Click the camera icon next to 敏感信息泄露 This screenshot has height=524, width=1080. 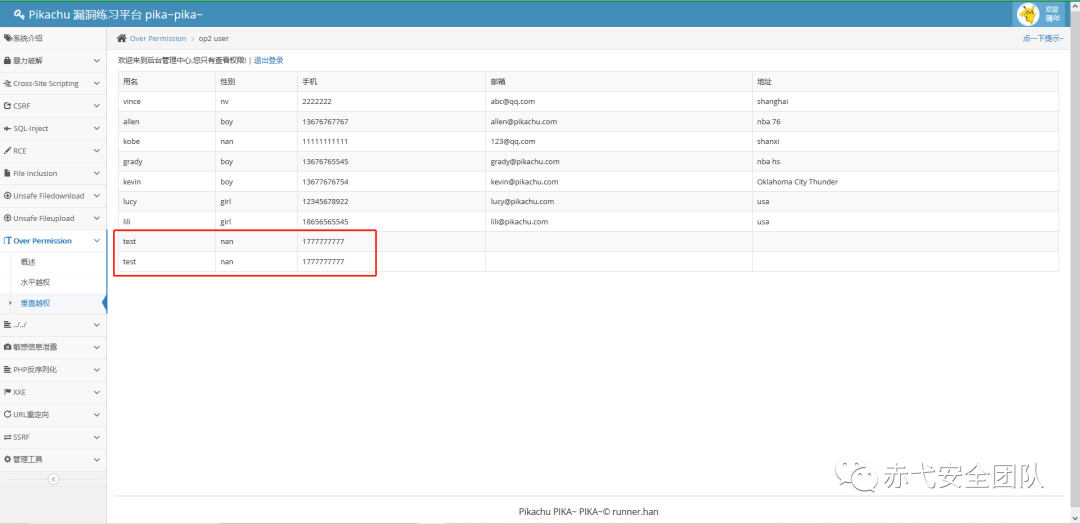8,347
